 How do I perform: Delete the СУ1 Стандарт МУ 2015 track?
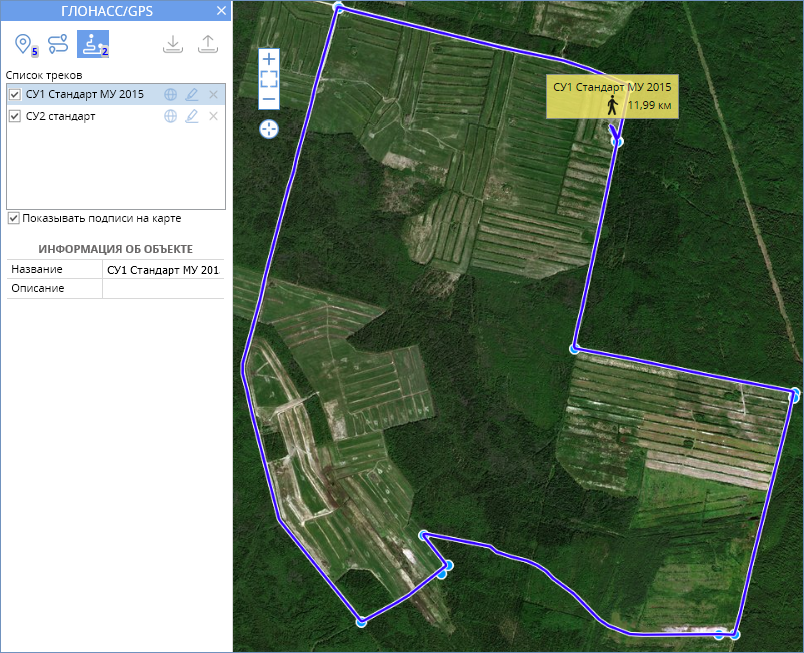tap(213, 94)
